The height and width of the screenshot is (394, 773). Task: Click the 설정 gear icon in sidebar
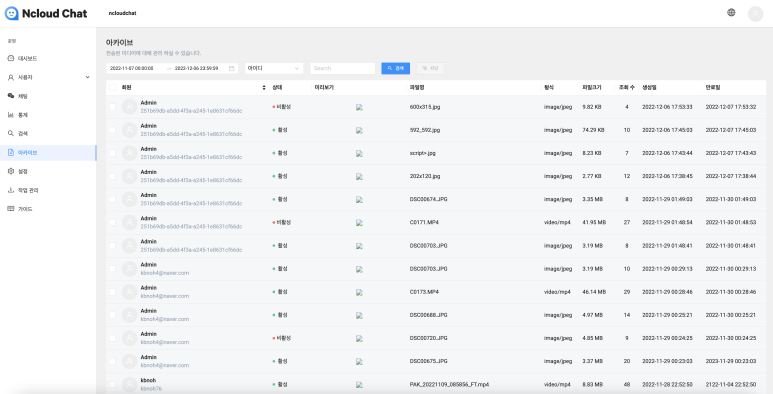point(11,171)
